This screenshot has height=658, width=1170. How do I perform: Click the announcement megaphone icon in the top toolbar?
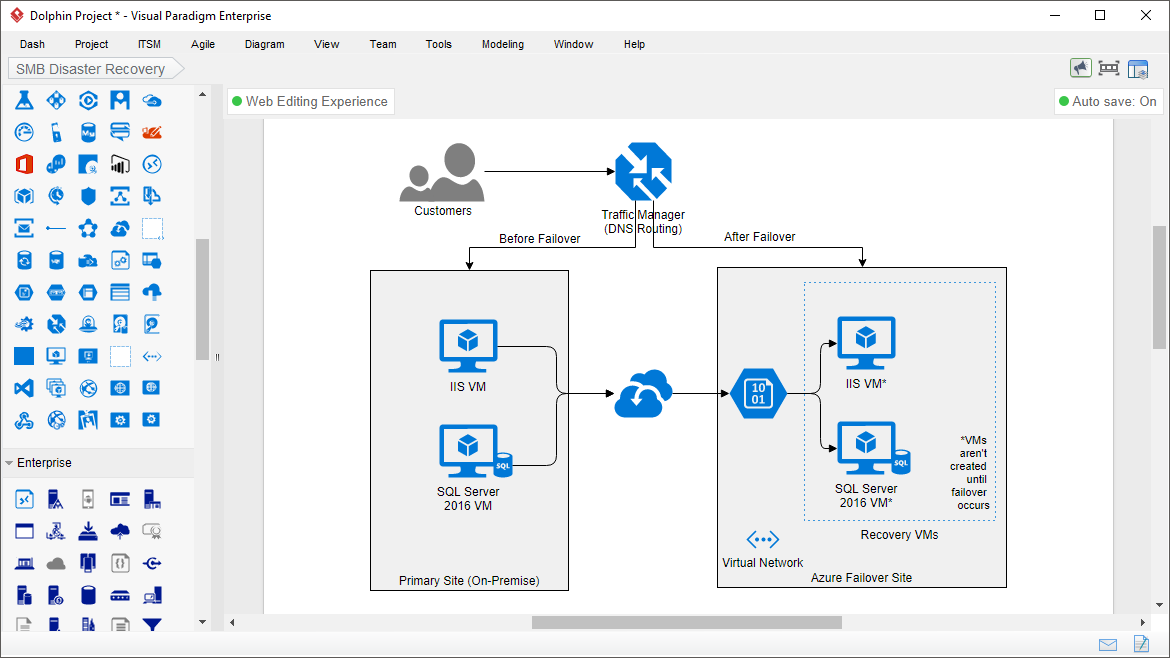tap(1081, 67)
